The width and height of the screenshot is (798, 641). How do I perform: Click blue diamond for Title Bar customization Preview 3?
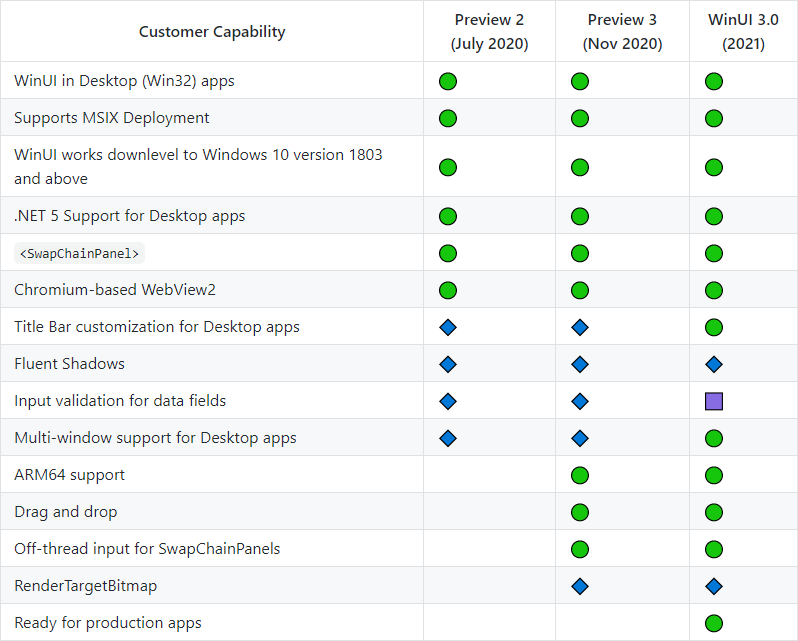point(580,327)
